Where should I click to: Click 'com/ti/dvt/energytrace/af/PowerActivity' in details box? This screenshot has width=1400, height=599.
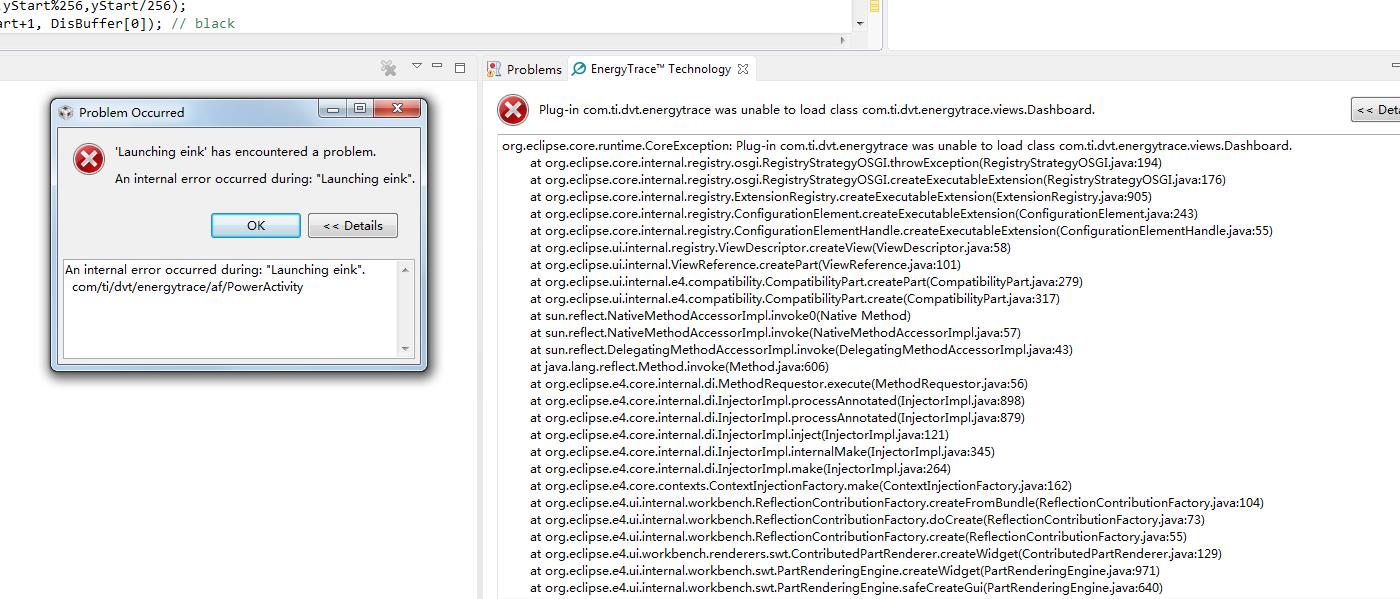(x=188, y=287)
